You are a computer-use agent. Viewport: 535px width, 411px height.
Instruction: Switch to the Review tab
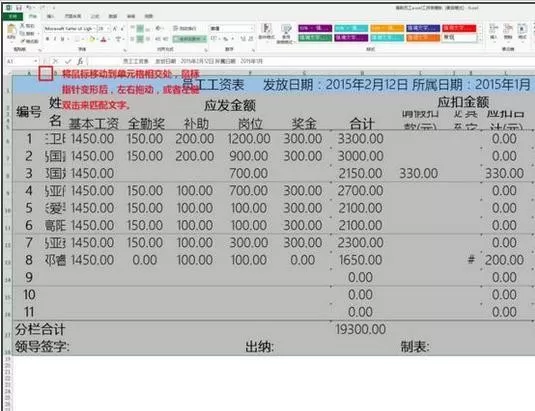[131, 16]
